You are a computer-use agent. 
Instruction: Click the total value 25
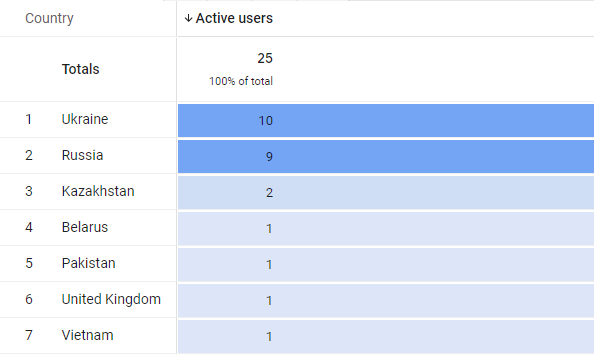tap(265, 58)
